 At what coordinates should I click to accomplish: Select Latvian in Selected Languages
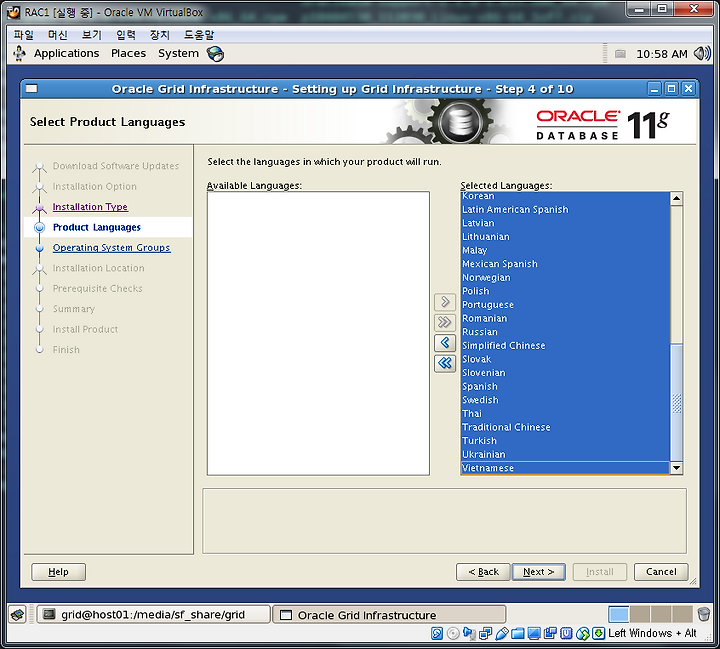[565, 223]
